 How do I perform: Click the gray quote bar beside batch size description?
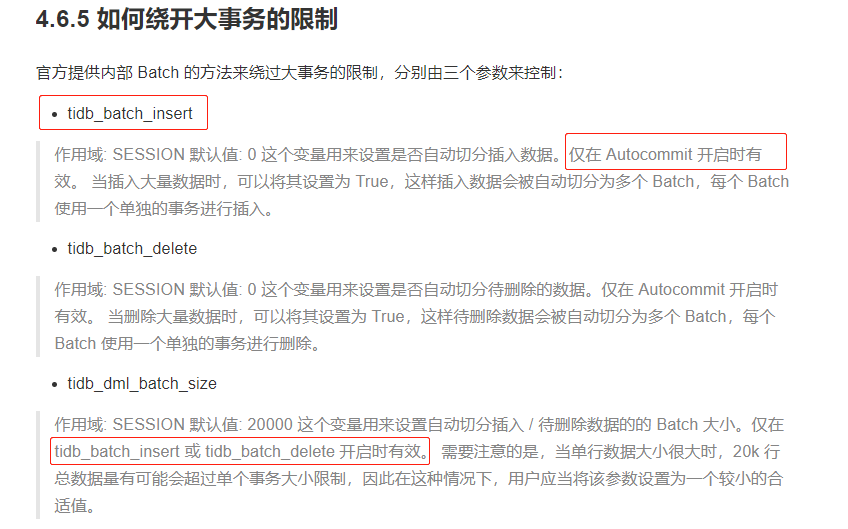38,465
